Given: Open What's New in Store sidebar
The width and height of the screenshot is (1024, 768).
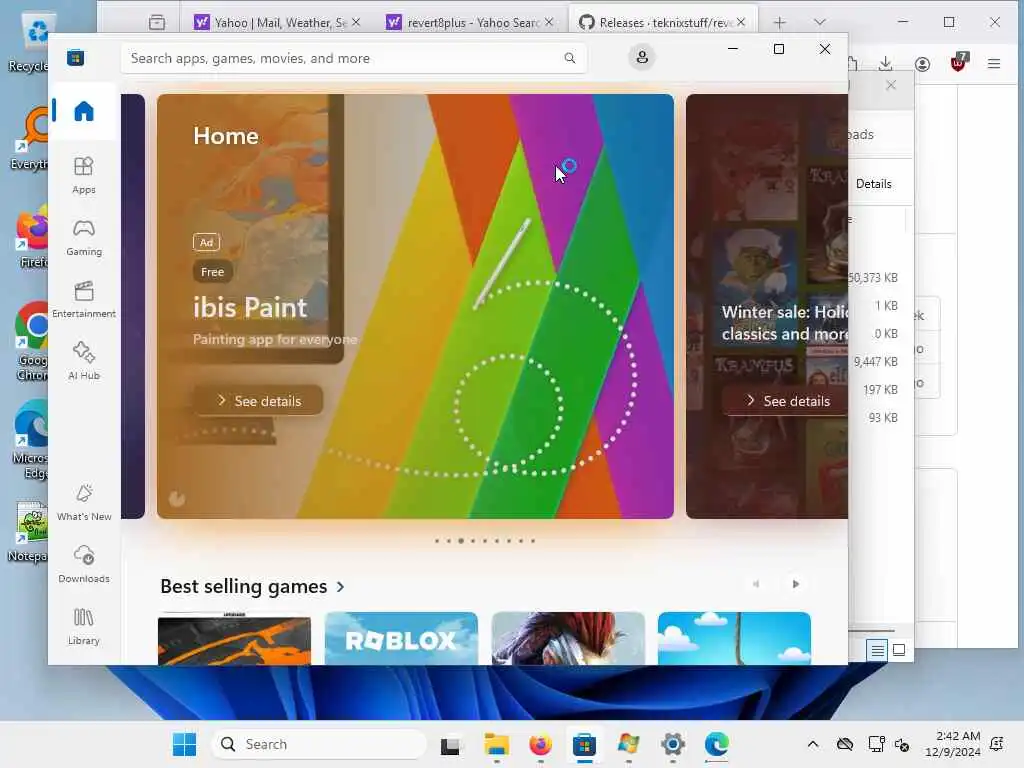Looking at the screenshot, I should click(x=84, y=502).
